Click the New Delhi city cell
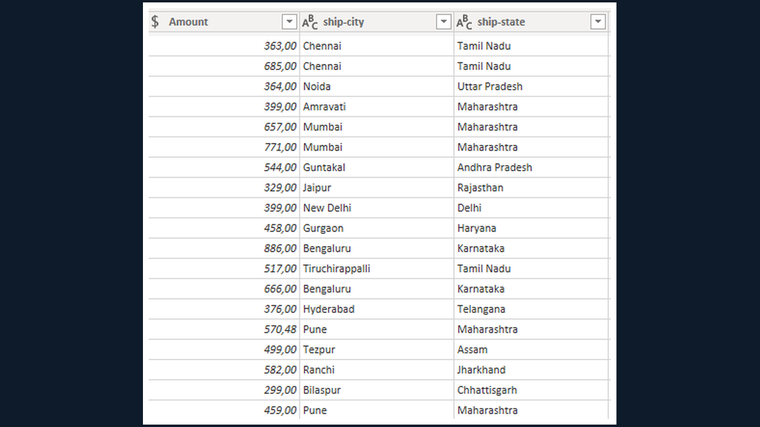 [x=377, y=208]
